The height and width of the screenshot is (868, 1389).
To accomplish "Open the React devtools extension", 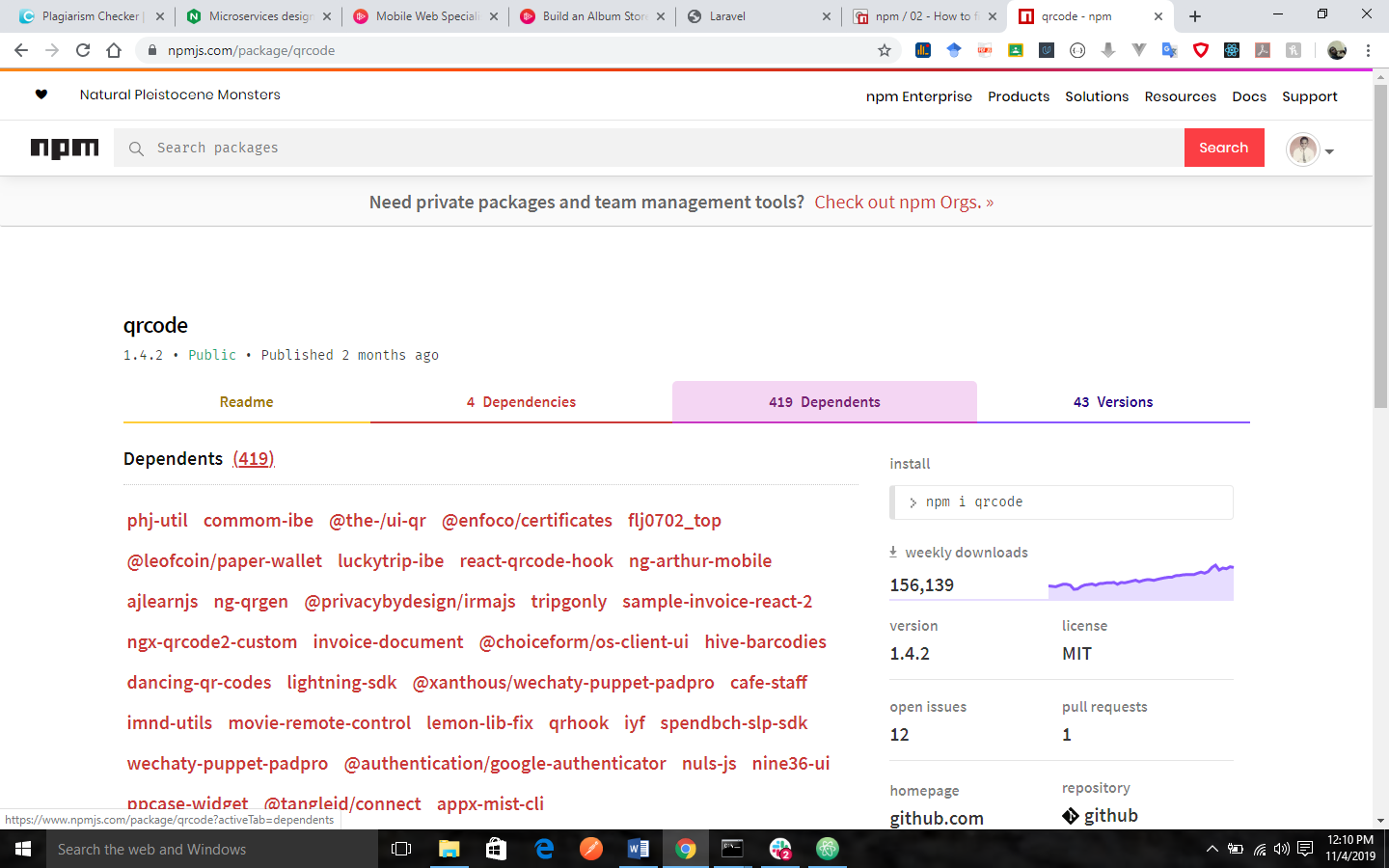I will (x=1232, y=50).
